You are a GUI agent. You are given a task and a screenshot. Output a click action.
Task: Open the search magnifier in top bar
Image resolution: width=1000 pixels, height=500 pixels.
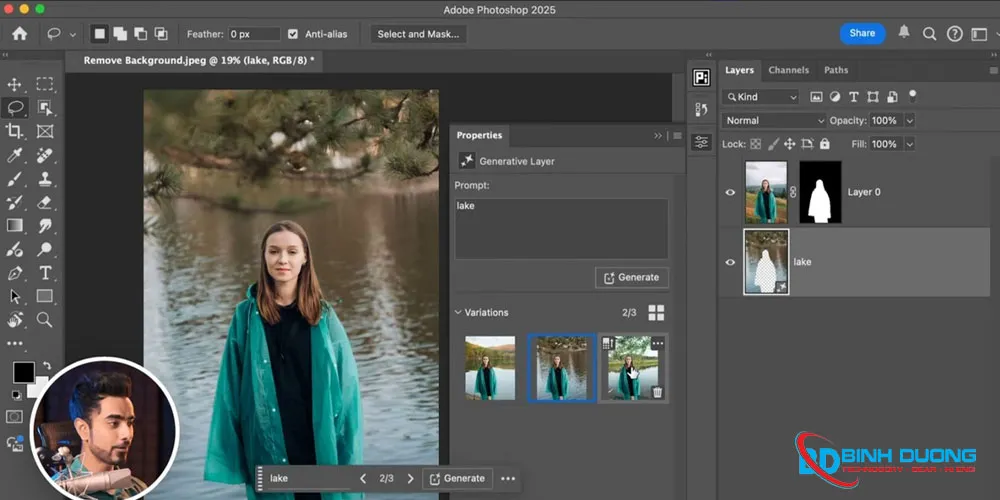click(929, 34)
